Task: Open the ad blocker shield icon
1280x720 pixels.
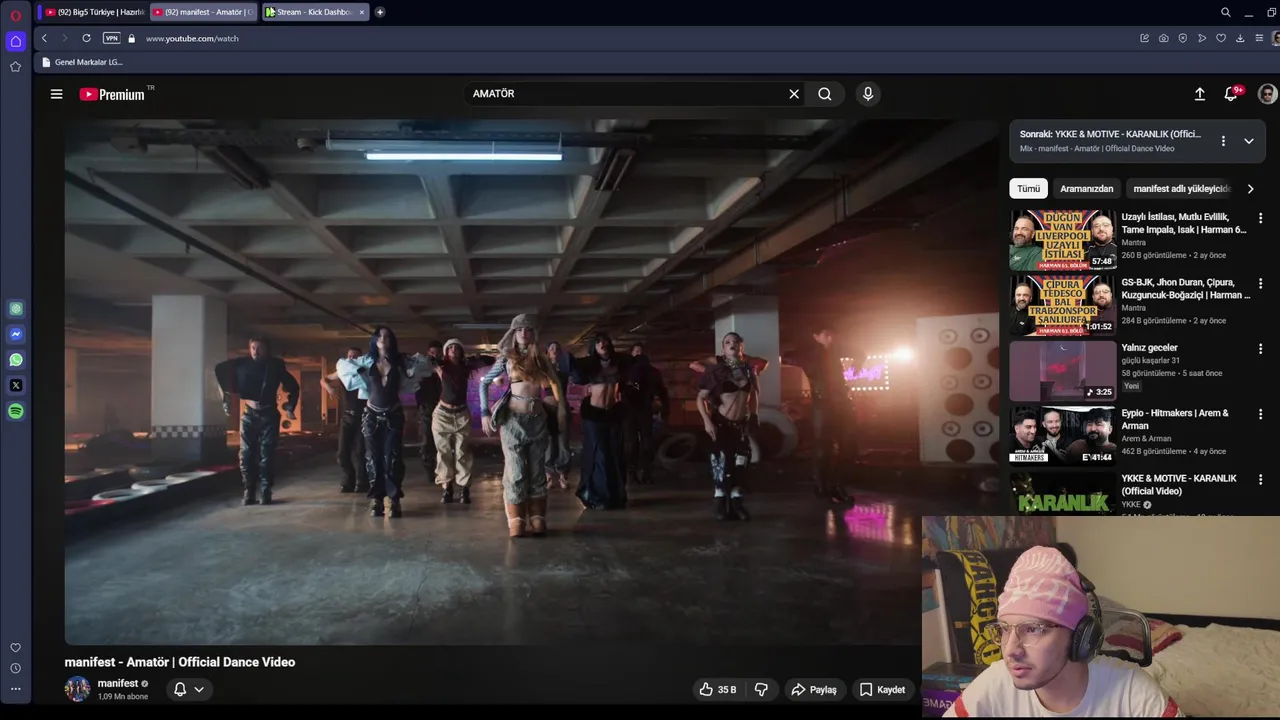Action: tap(1182, 38)
